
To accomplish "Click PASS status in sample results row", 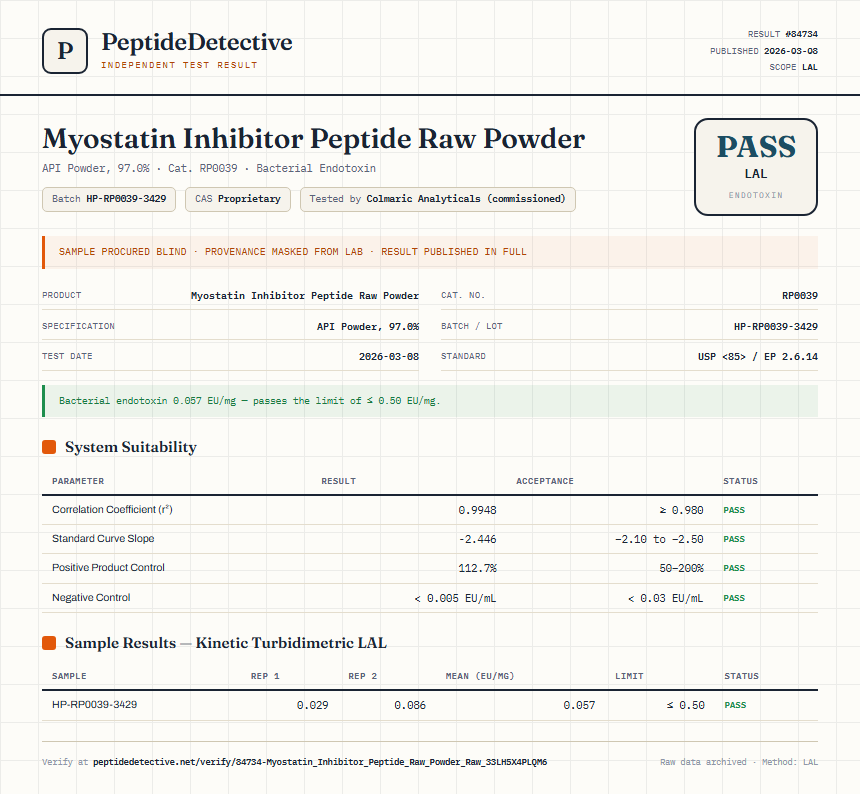I will tap(735, 705).
